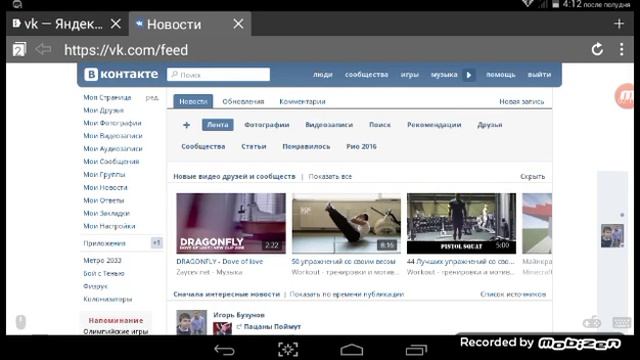
Task: Click the address bar URL vk.com/feed
Action: point(126,50)
